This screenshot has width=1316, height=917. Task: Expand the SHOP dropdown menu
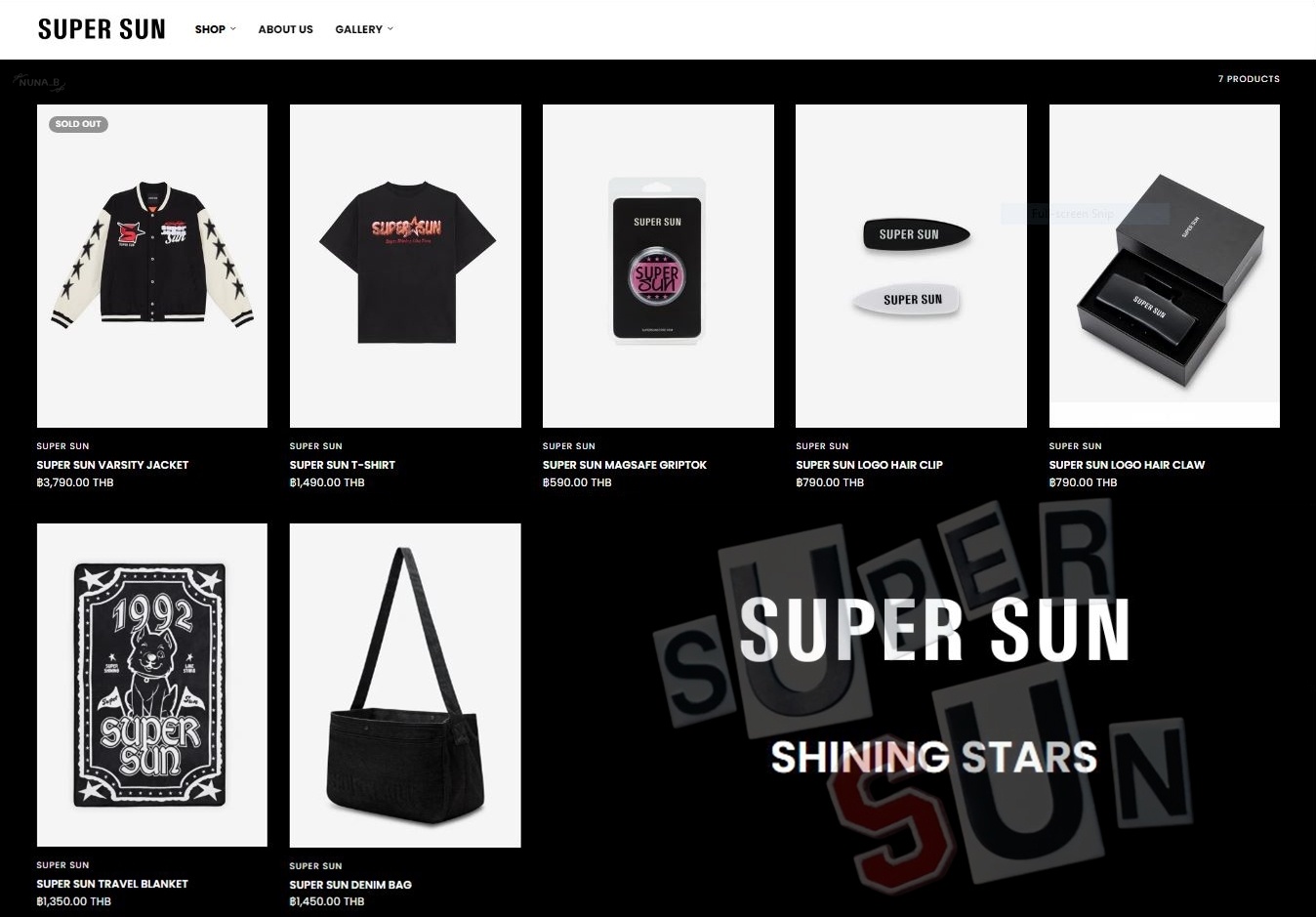[215, 29]
